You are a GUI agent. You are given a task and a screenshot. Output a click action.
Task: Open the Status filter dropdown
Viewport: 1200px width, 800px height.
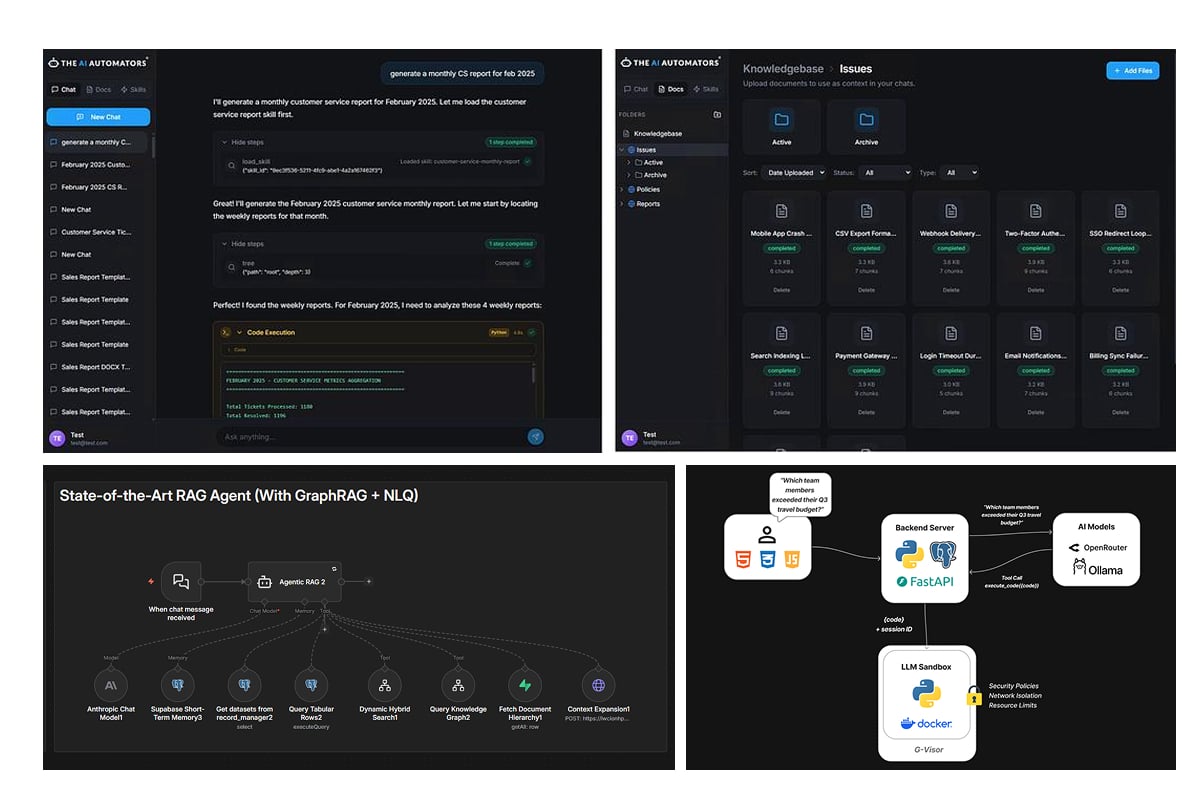[x=886, y=173]
